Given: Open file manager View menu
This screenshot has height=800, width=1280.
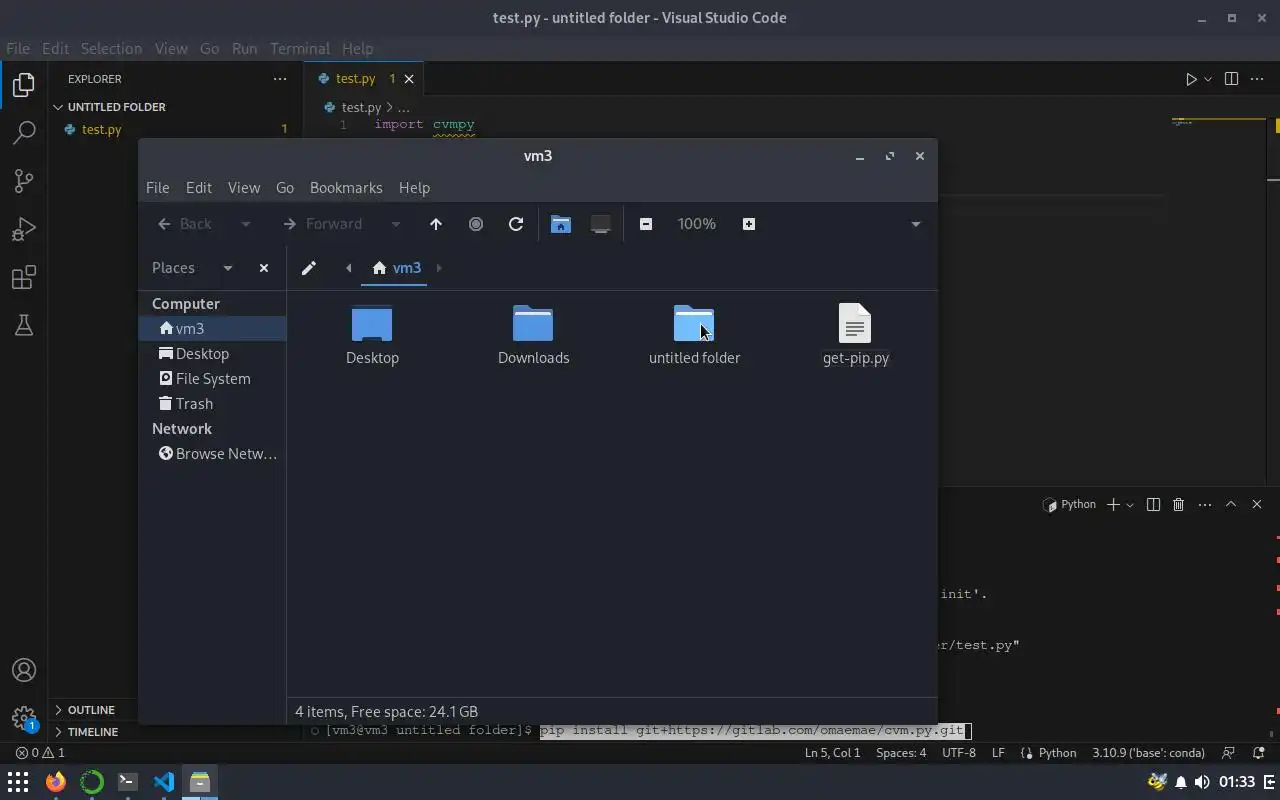Looking at the screenshot, I should click(244, 188).
